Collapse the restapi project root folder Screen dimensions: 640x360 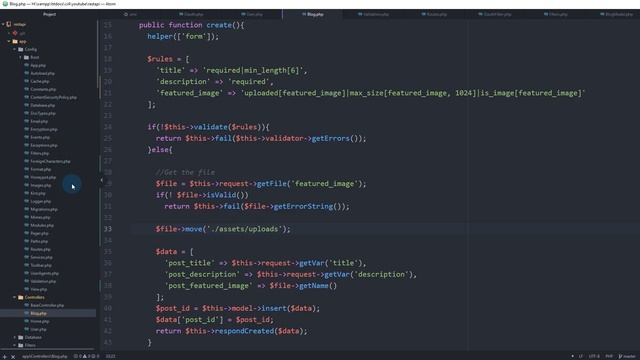coord(4,24)
